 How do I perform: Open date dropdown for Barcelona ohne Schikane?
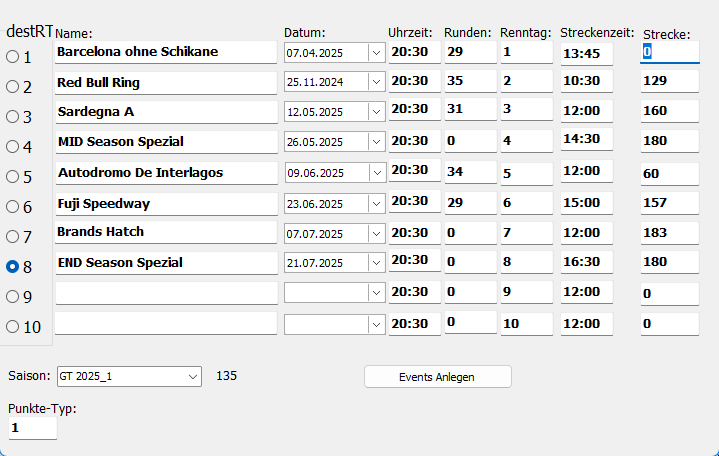tap(376, 52)
